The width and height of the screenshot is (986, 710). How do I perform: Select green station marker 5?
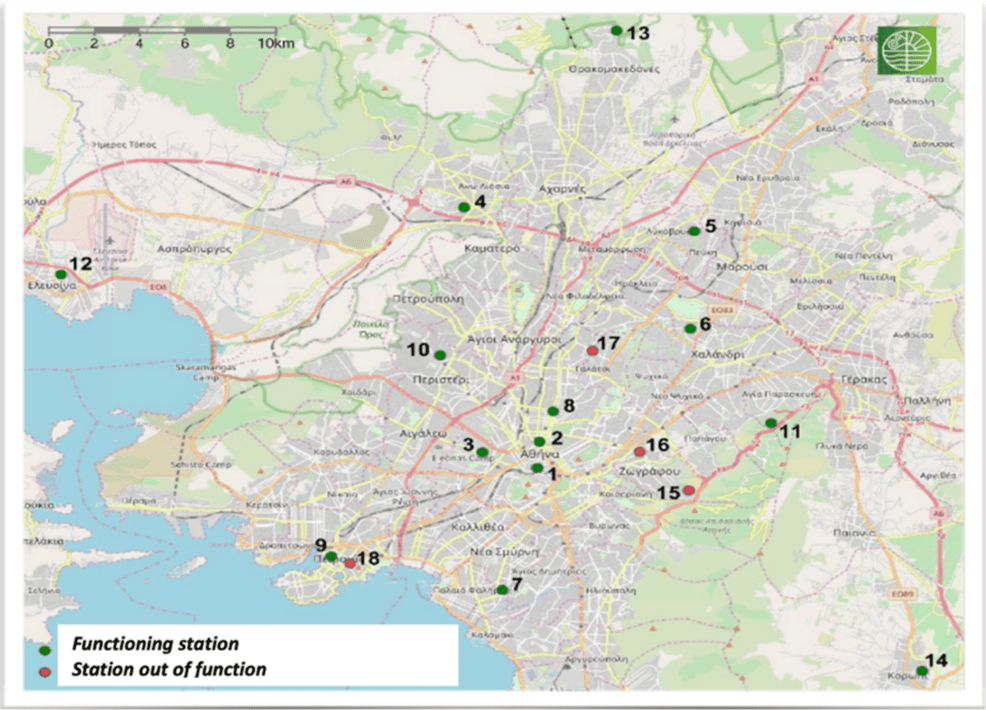tap(694, 231)
